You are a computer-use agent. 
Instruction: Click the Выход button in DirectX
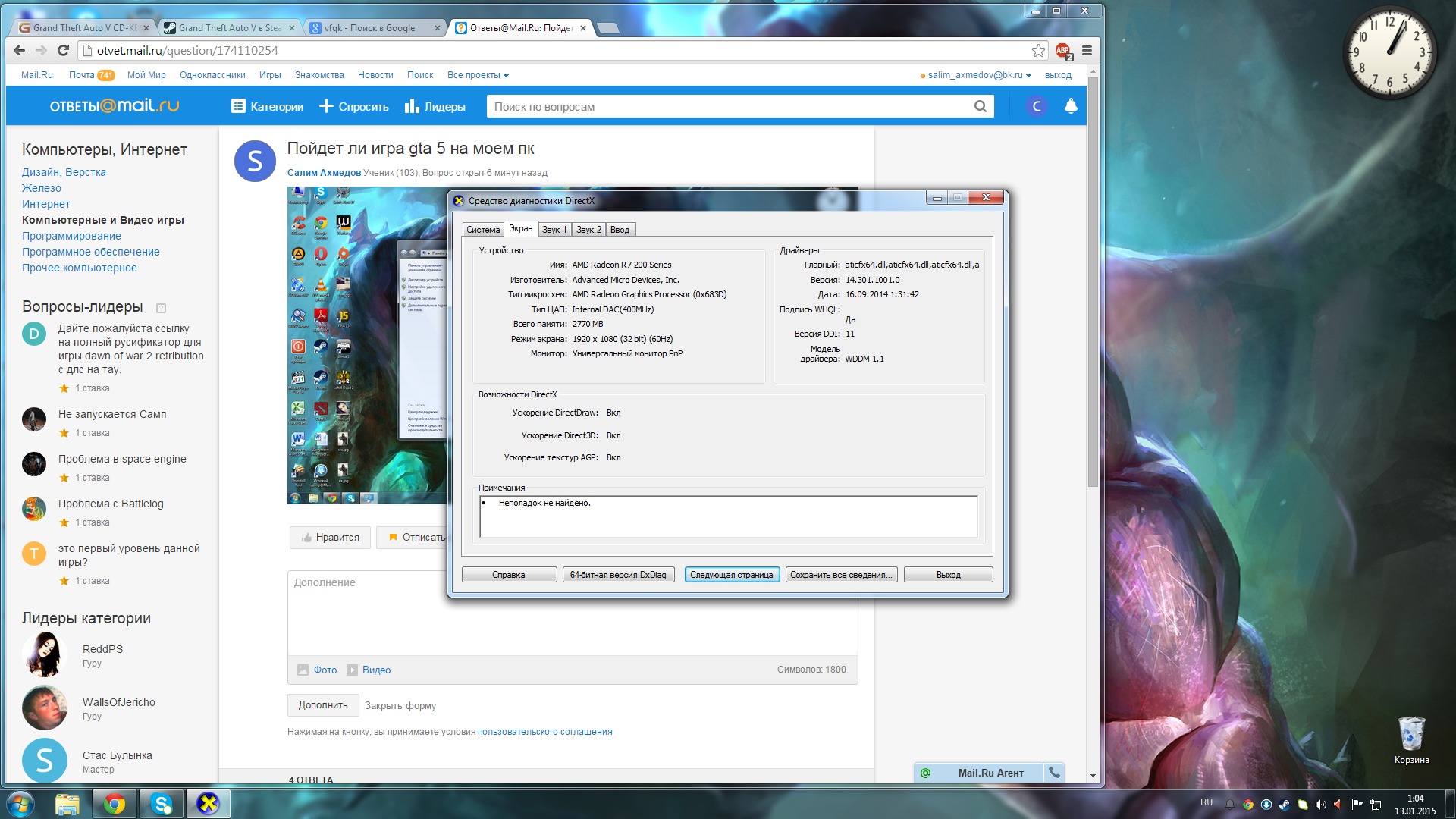tap(948, 574)
